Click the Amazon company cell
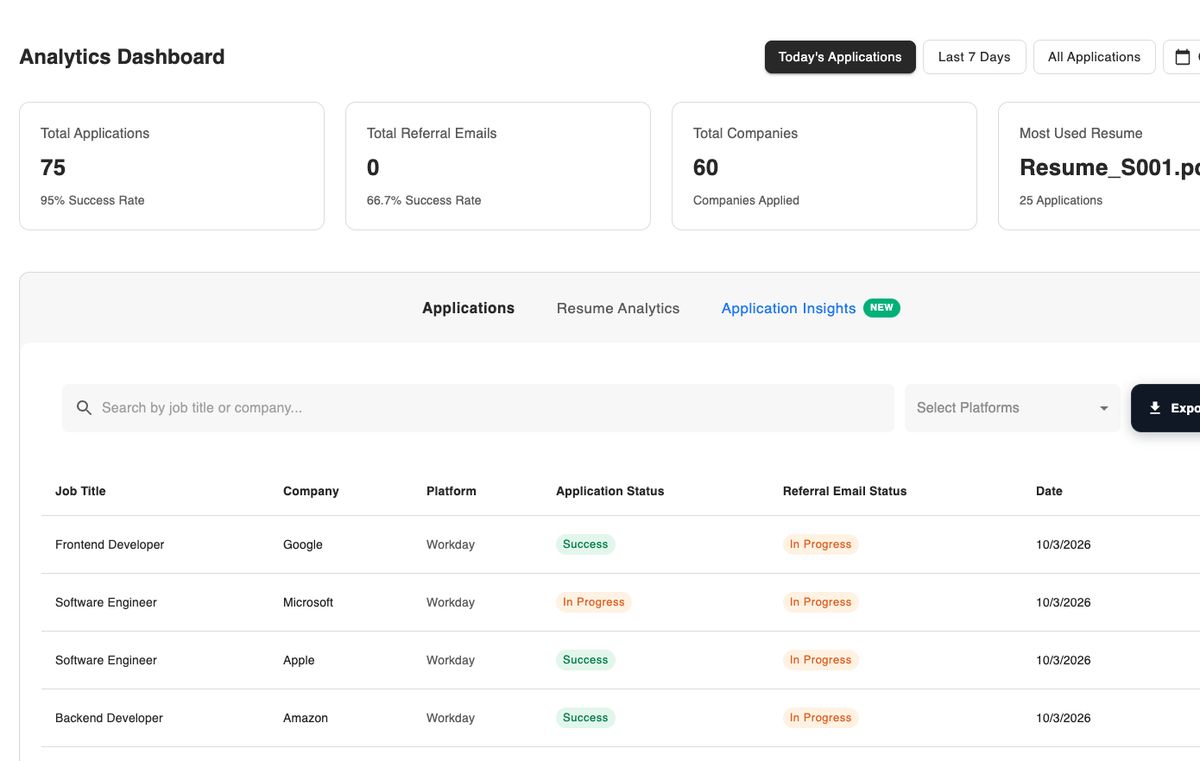Screen dimensions: 1200x761 (305, 718)
